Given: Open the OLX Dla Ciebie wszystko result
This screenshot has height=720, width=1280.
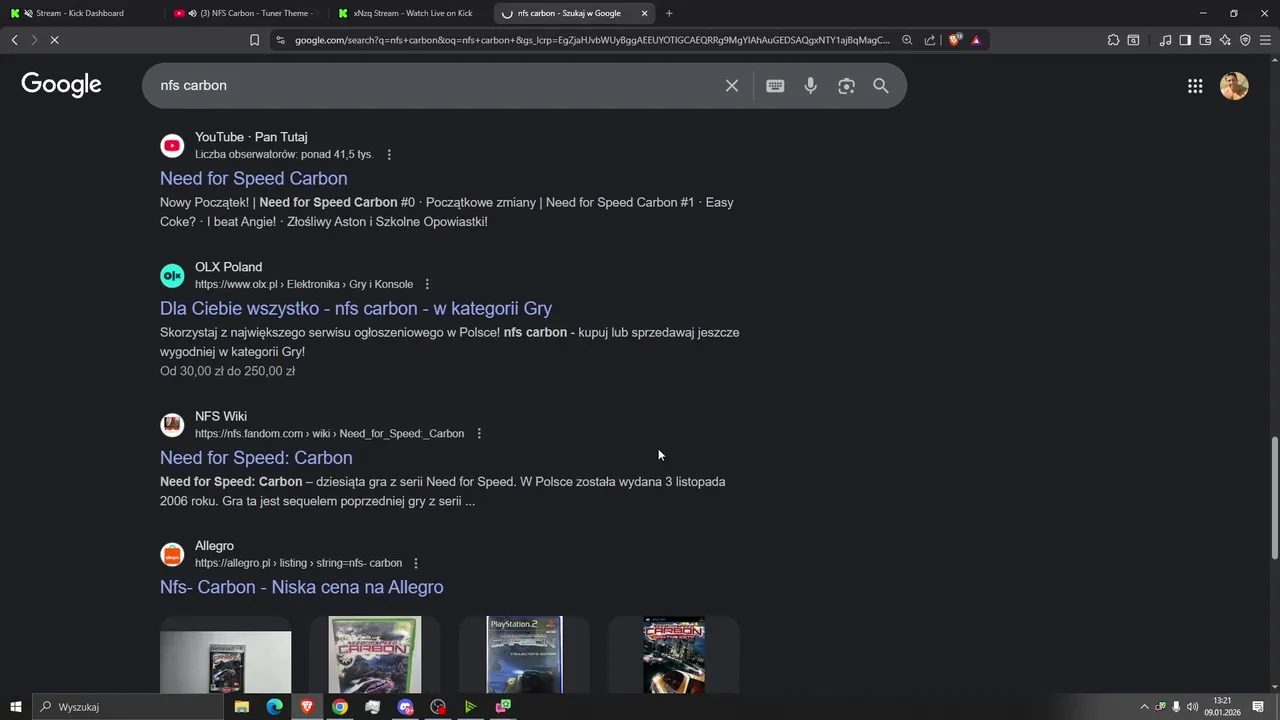Looking at the screenshot, I should [356, 308].
